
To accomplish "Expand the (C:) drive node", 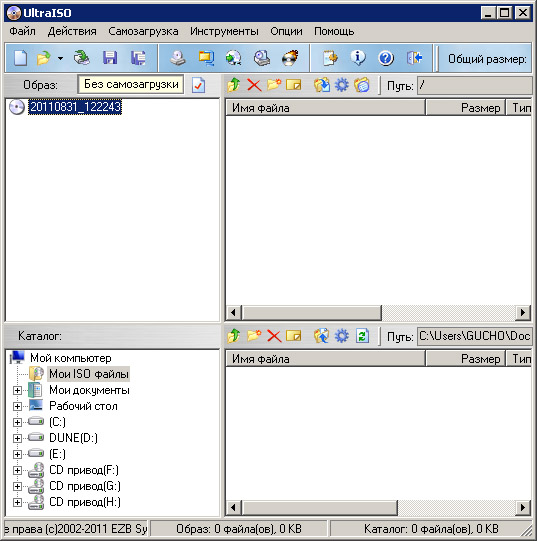I will click(17, 422).
